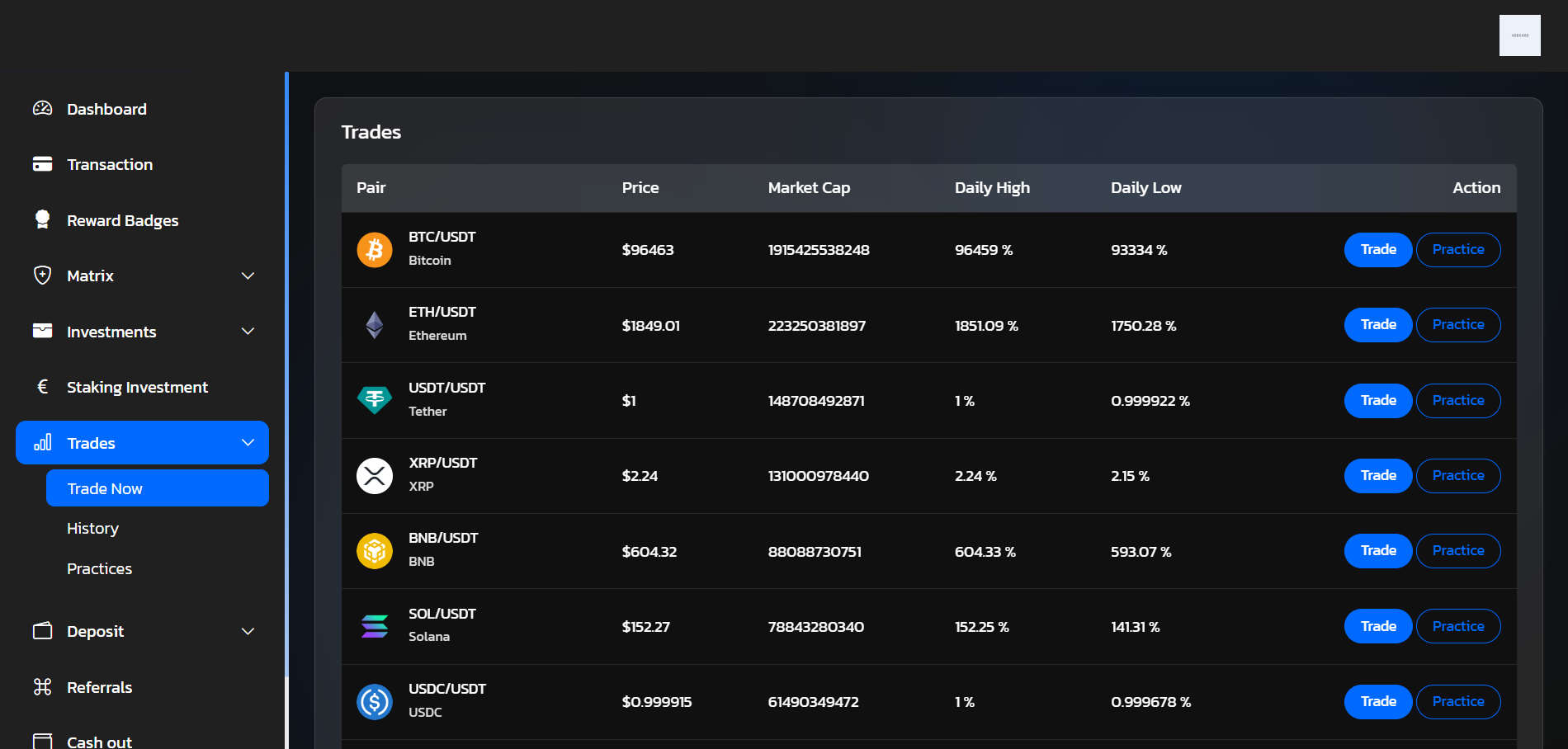Viewport: 1568px width, 749px height.
Task: Click the Solana logo icon
Action: [x=374, y=626]
